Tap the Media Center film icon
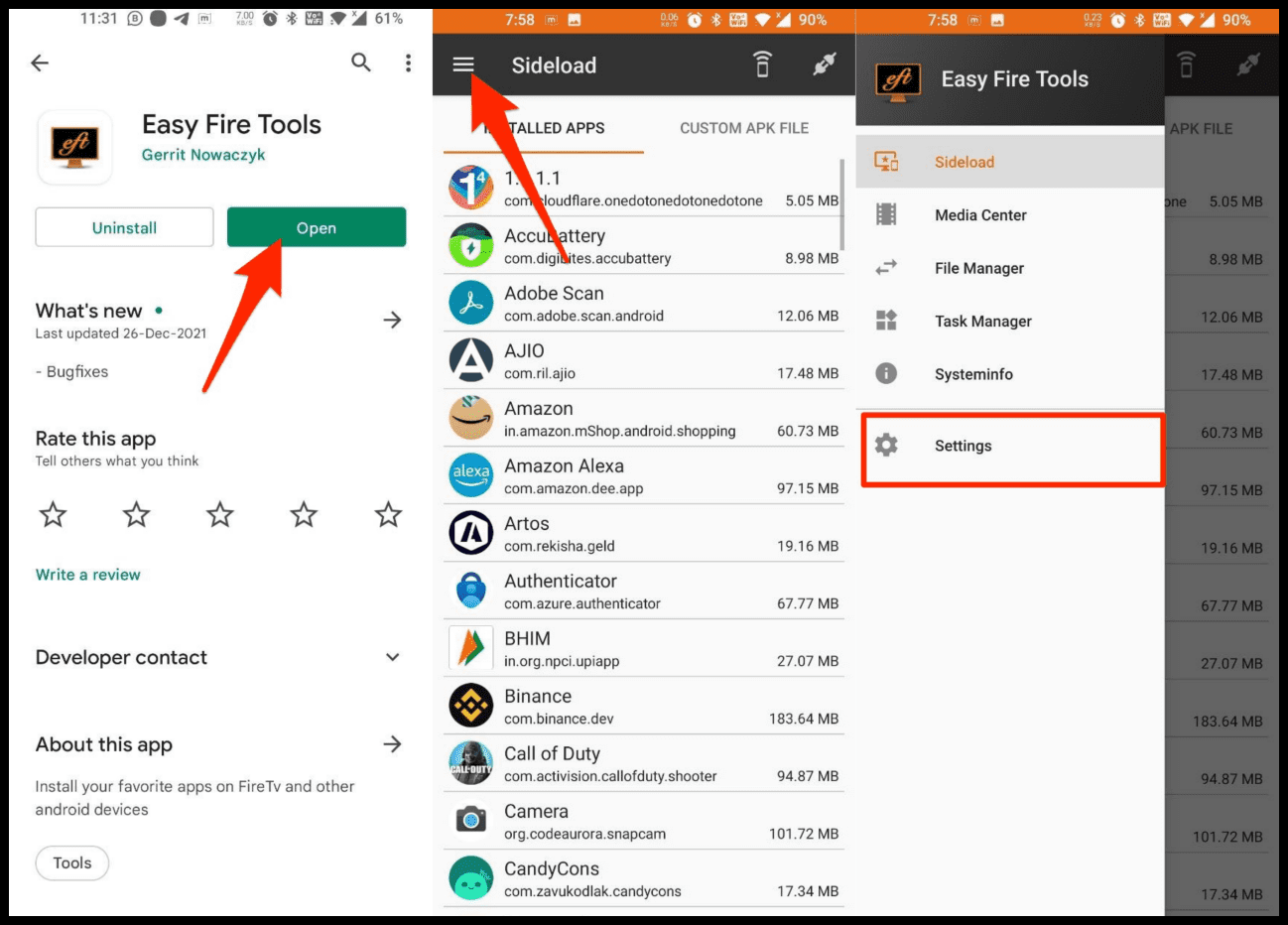This screenshot has width=1288, height=925. coord(886,214)
